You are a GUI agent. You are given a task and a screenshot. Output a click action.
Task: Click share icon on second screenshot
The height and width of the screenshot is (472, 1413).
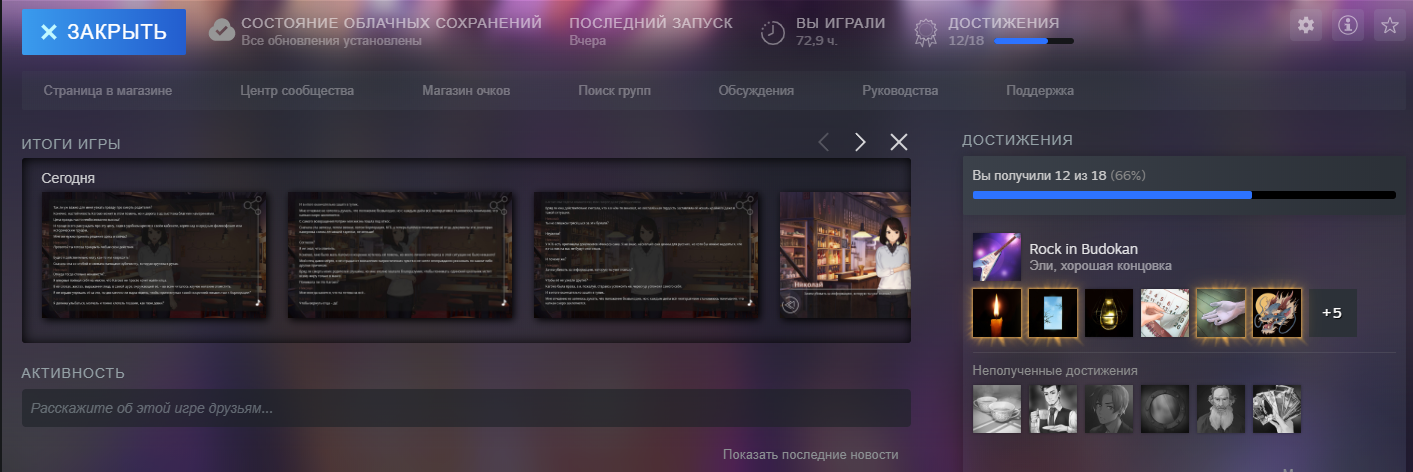[x=500, y=206]
